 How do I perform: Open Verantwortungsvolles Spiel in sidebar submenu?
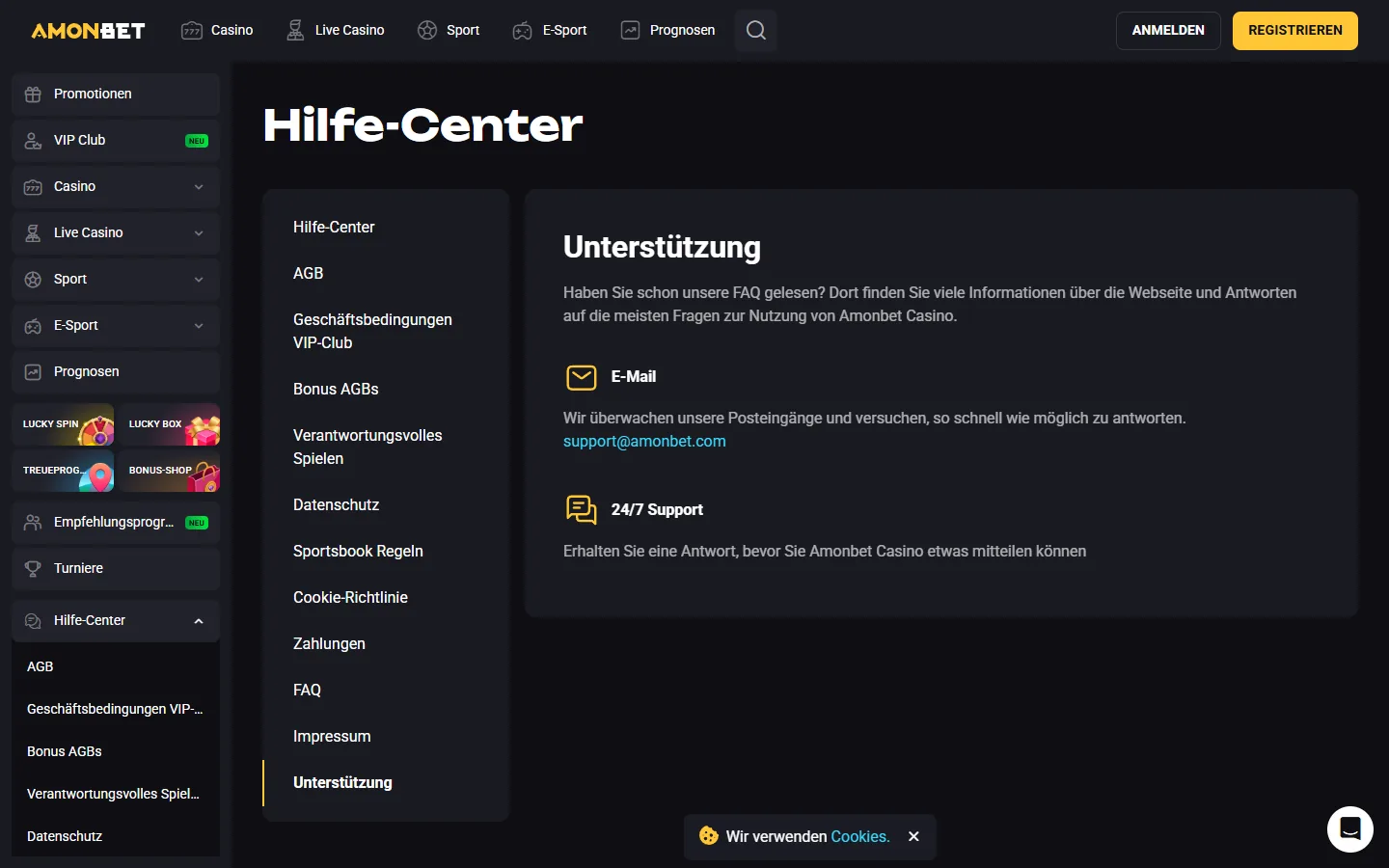tap(116, 794)
